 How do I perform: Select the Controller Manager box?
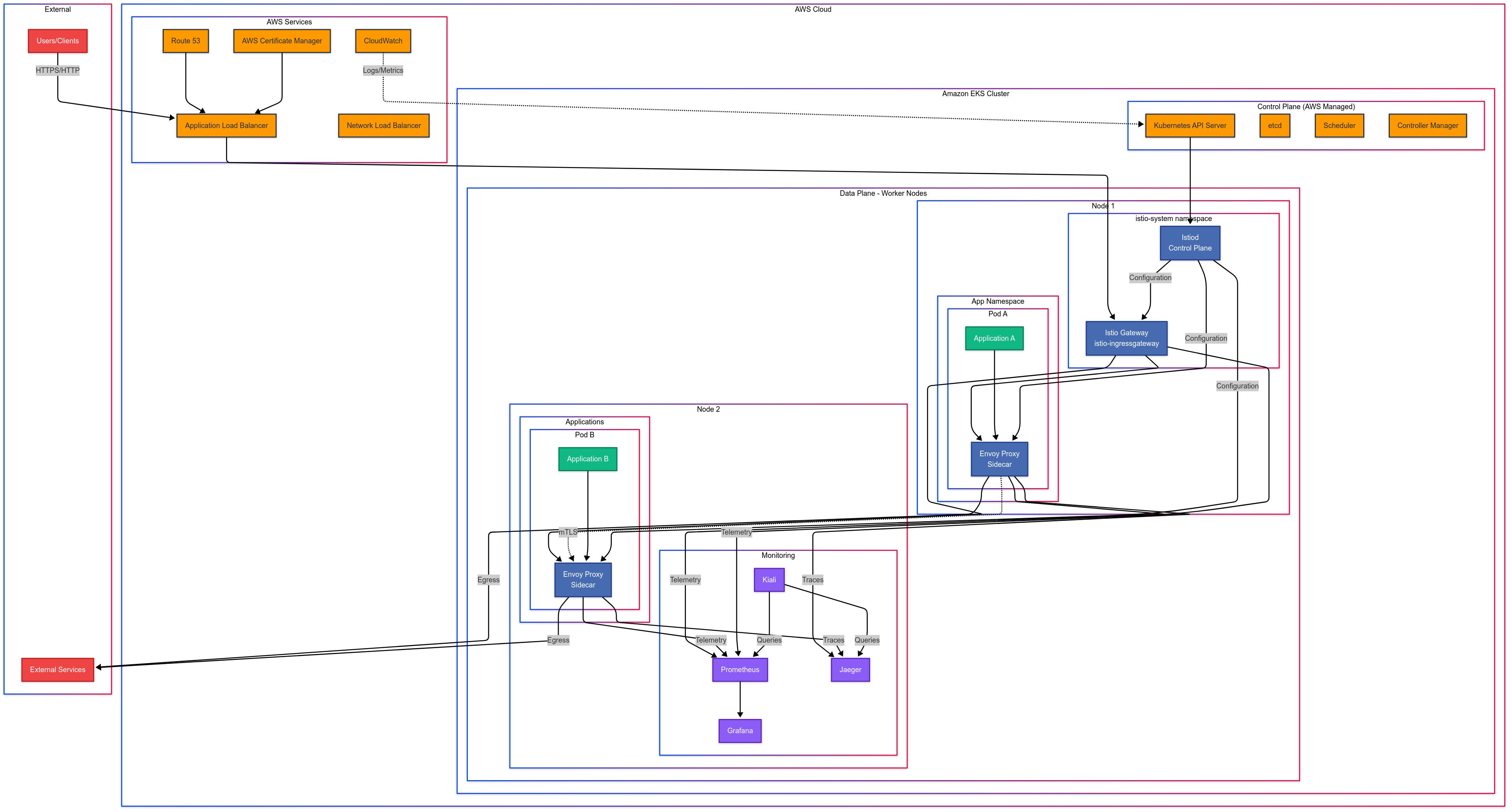tap(1427, 126)
